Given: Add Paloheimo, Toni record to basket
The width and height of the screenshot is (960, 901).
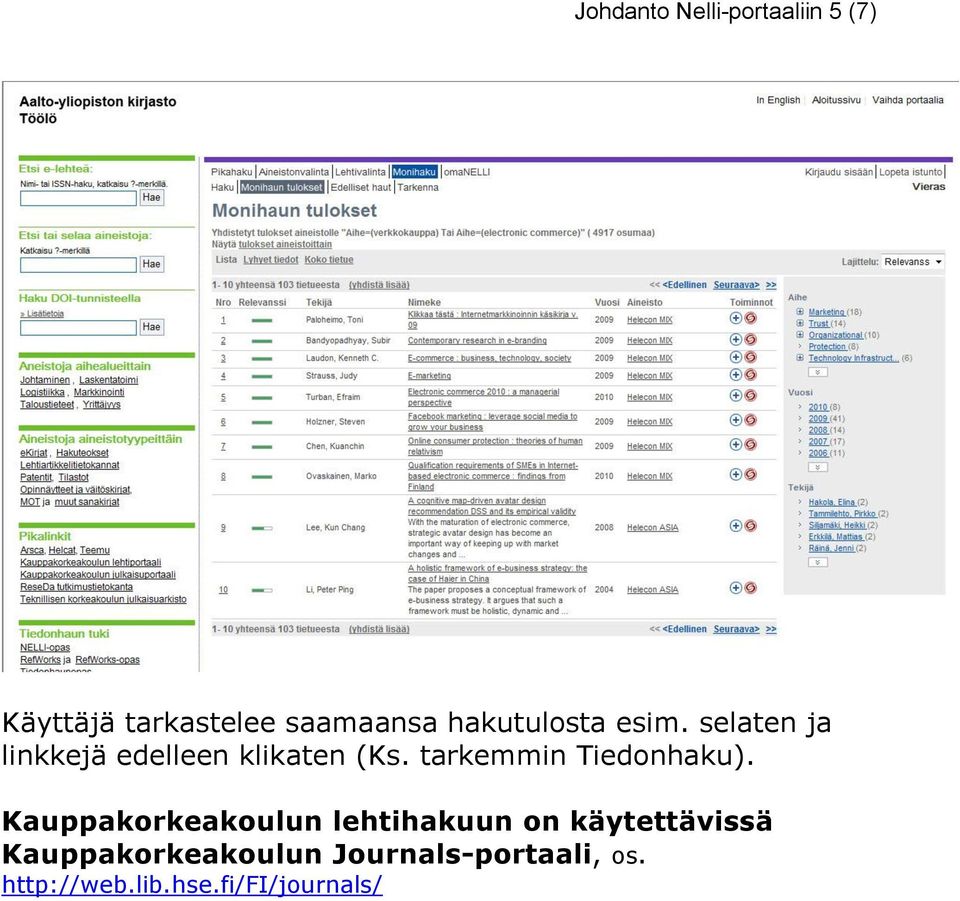Looking at the screenshot, I should pos(735,318).
